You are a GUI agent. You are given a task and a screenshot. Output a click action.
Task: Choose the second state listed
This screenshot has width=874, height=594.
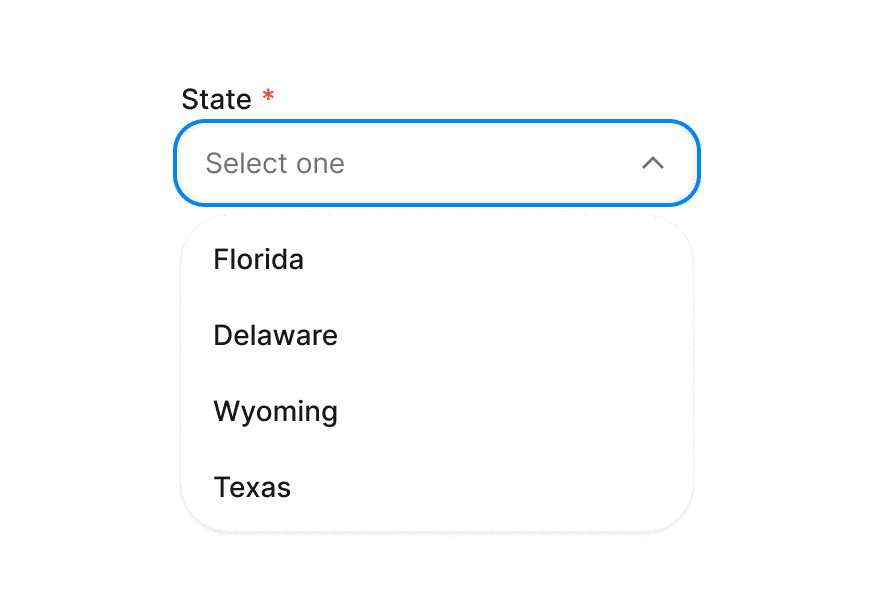click(275, 335)
